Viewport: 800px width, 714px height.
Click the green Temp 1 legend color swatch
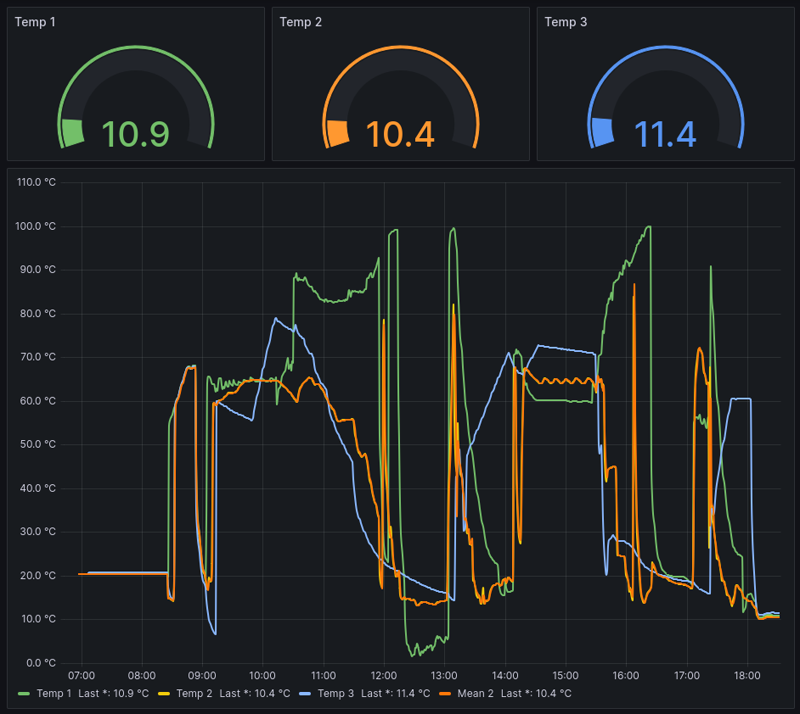click(x=25, y=693)
